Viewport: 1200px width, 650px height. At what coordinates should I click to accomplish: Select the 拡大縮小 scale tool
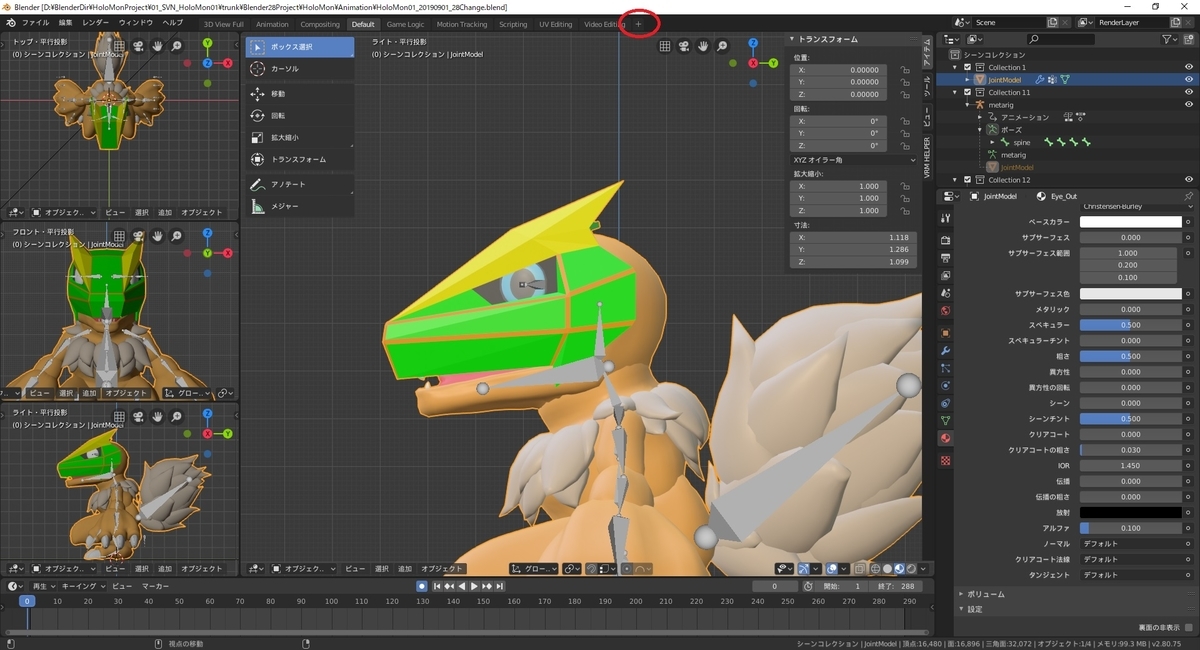300,137
